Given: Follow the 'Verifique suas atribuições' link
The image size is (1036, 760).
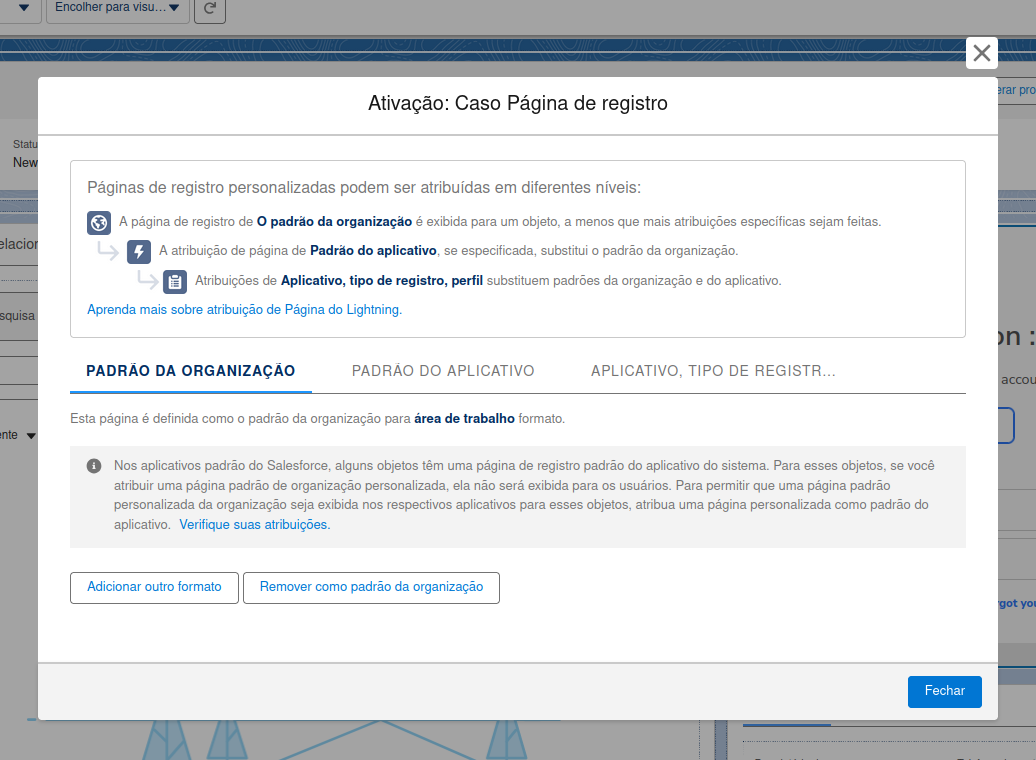Looking at the screenshot, I should point(254,524).
